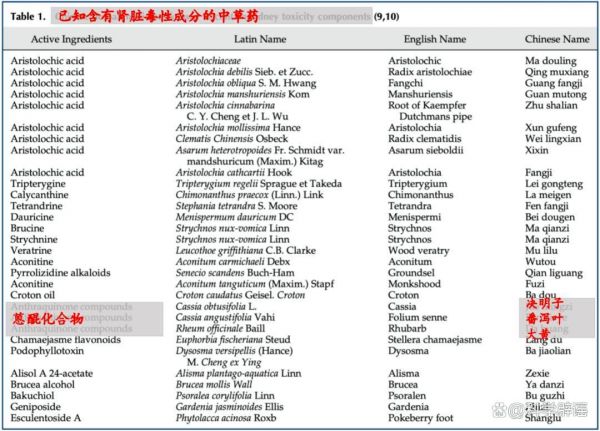The height and width of the screenshot is (431, 600).
Task: Select "Rheum officinale Baill"
Action: (220, 328)
